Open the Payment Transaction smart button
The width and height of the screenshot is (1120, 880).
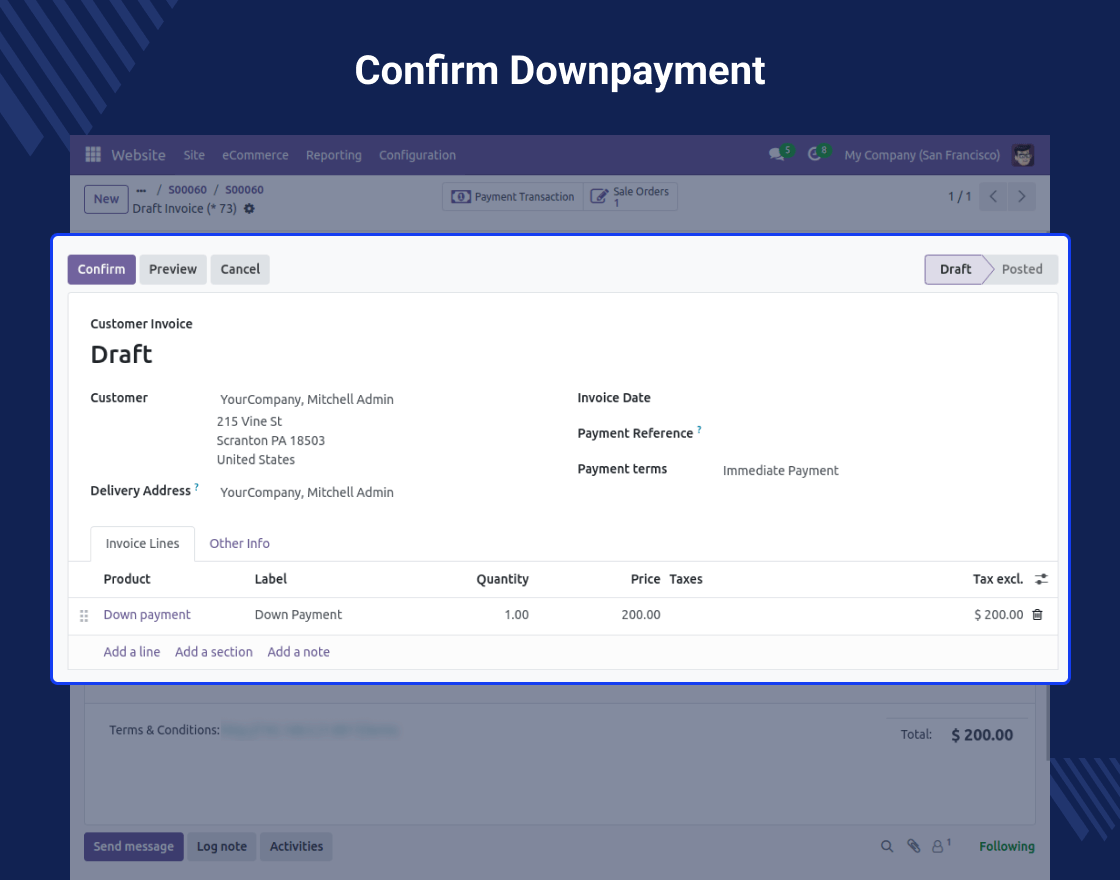coord(513,196)
